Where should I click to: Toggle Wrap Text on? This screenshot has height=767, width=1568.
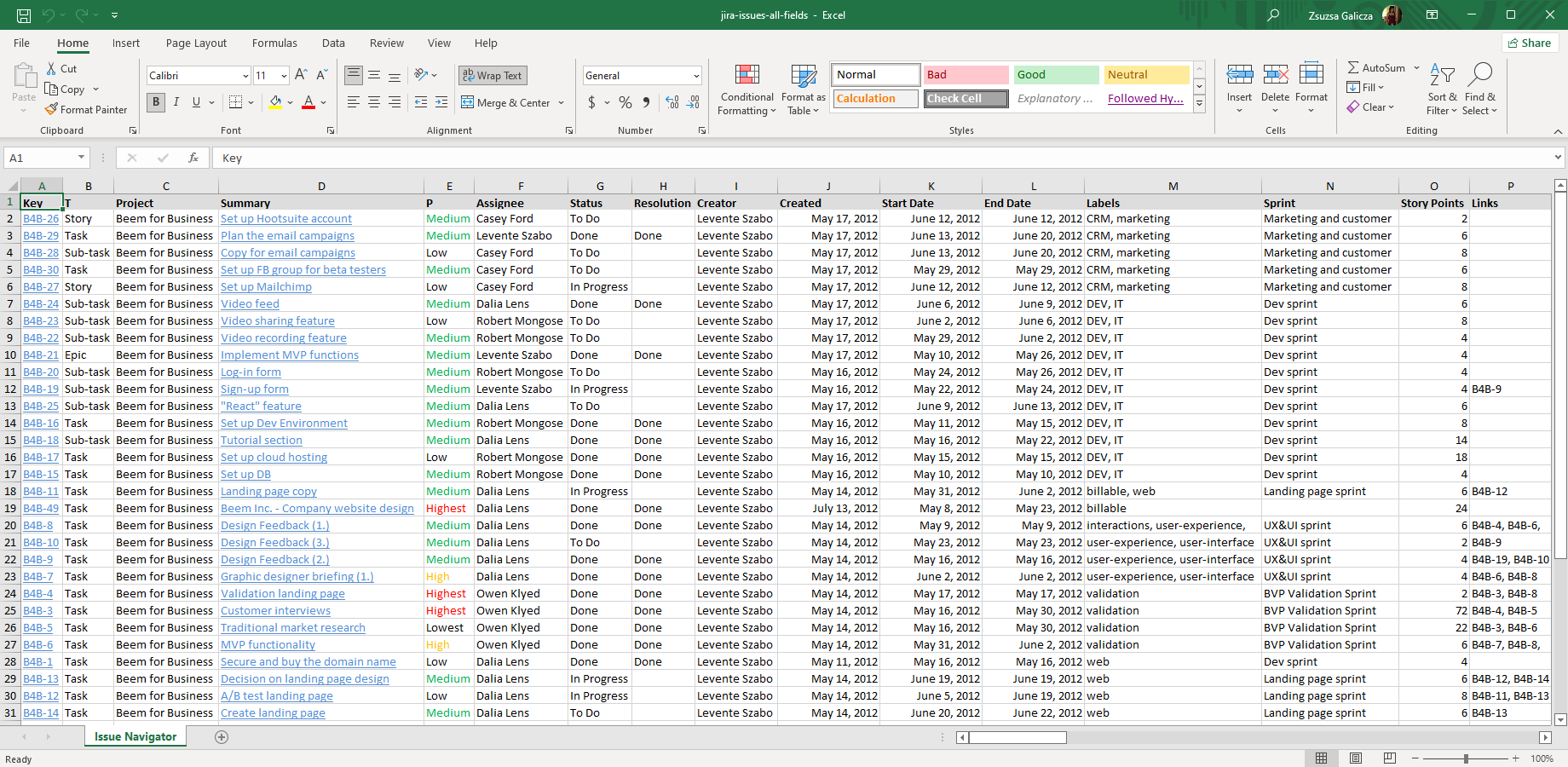(x=493, y=76)
